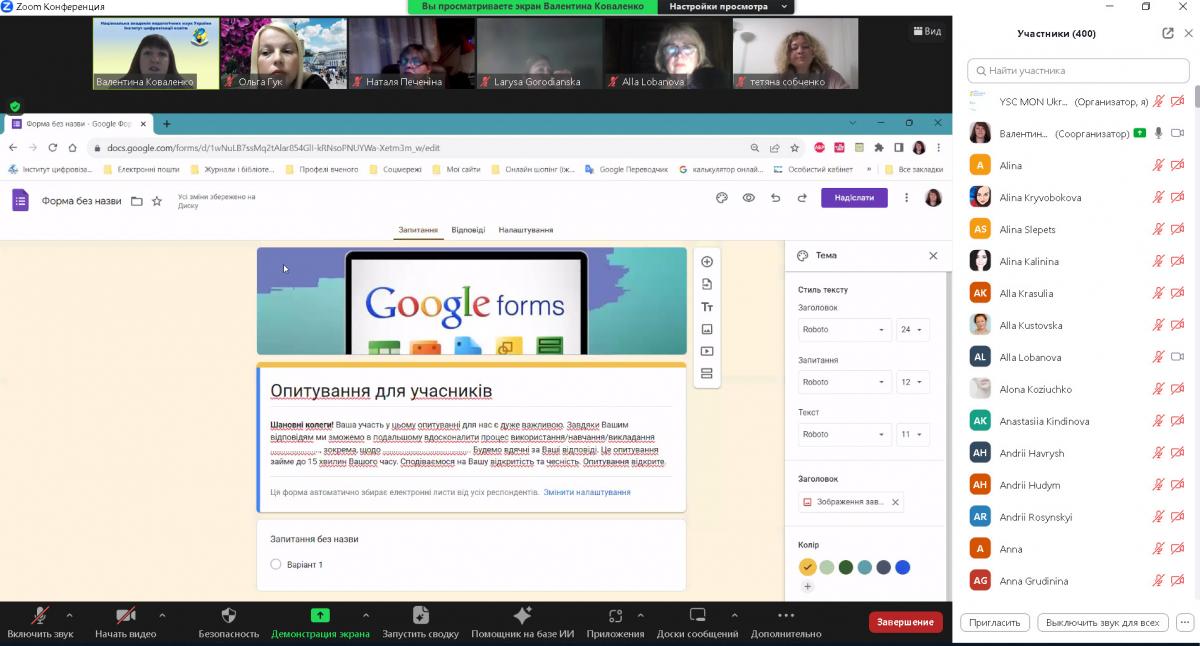1200x646 pixels.
Task: Open Google Переводчик bookmark
Action: pyautogui.click(x=625, y=170)
